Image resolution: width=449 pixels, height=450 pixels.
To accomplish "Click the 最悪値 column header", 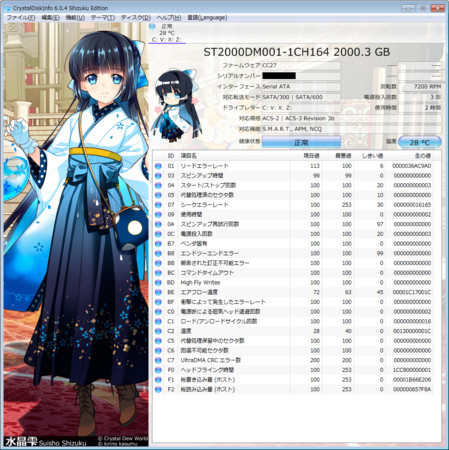I will point(343,156).
